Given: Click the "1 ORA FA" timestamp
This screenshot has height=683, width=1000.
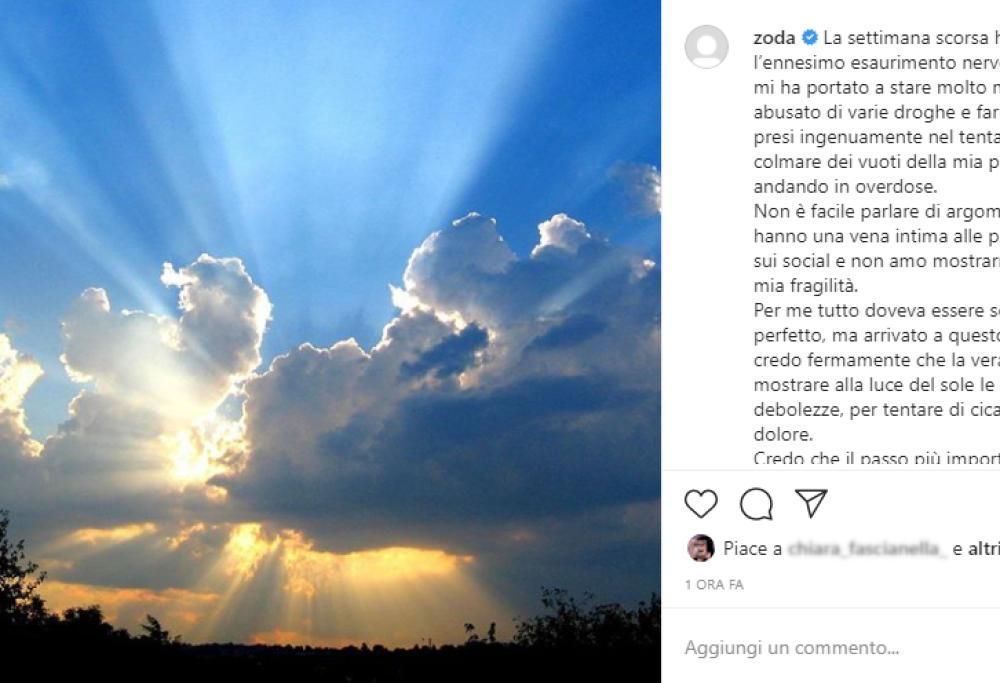Looking at the screenshot, I should pyautogui.click(x=714, y=584).
